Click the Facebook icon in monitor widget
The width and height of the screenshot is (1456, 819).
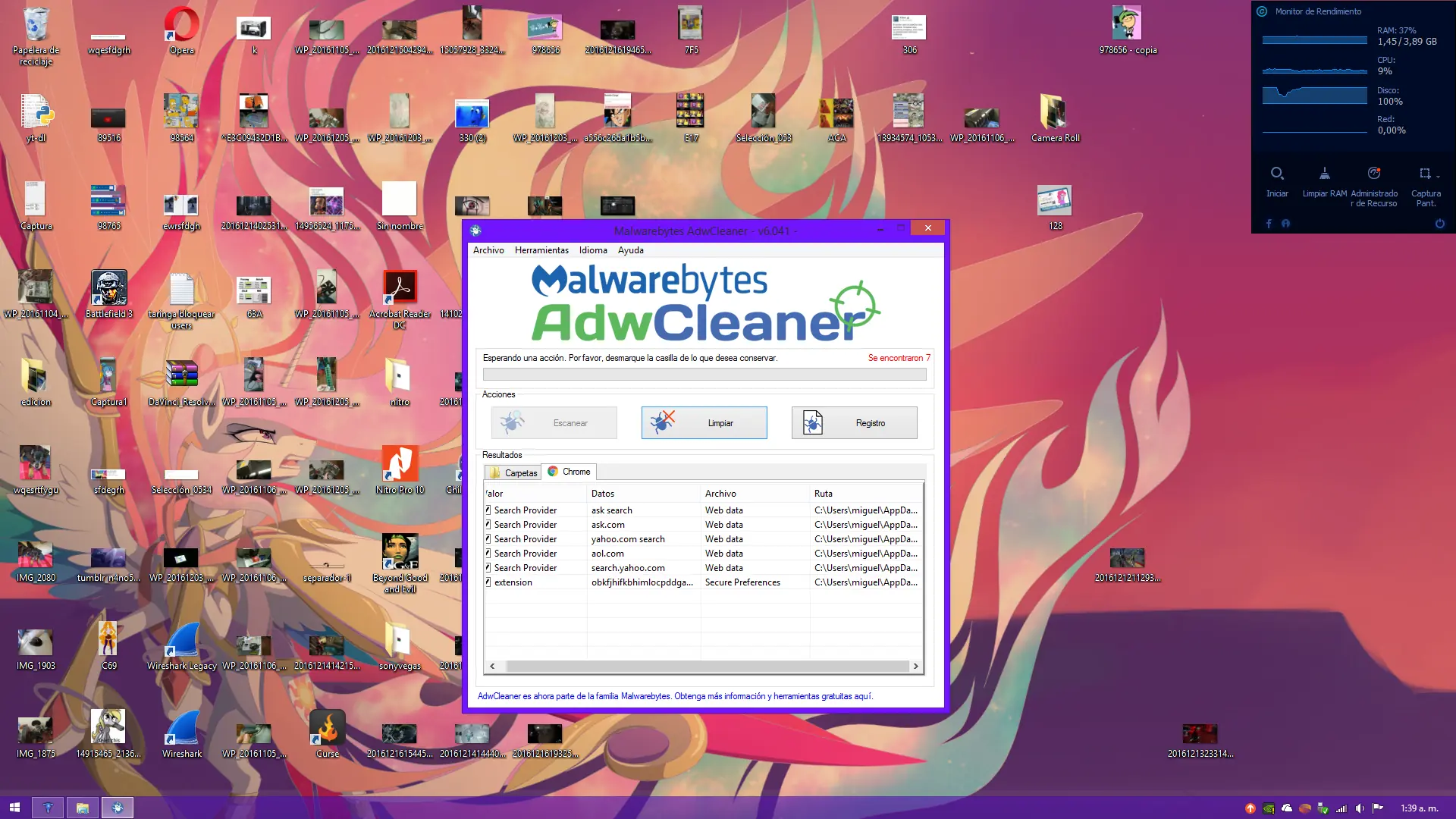pyautogui.click(x=1269, y=224)
